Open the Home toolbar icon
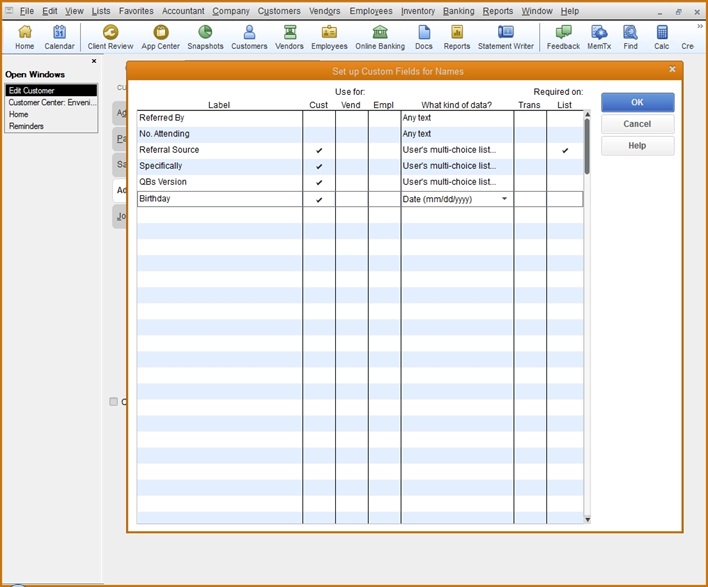Viewport: 708px width, 587px height. (x=24, y=37)
